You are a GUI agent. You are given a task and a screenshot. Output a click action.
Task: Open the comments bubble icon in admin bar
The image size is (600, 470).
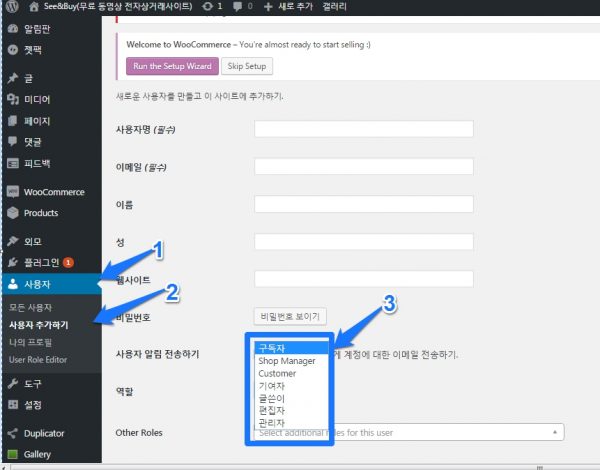pos(238,7)
